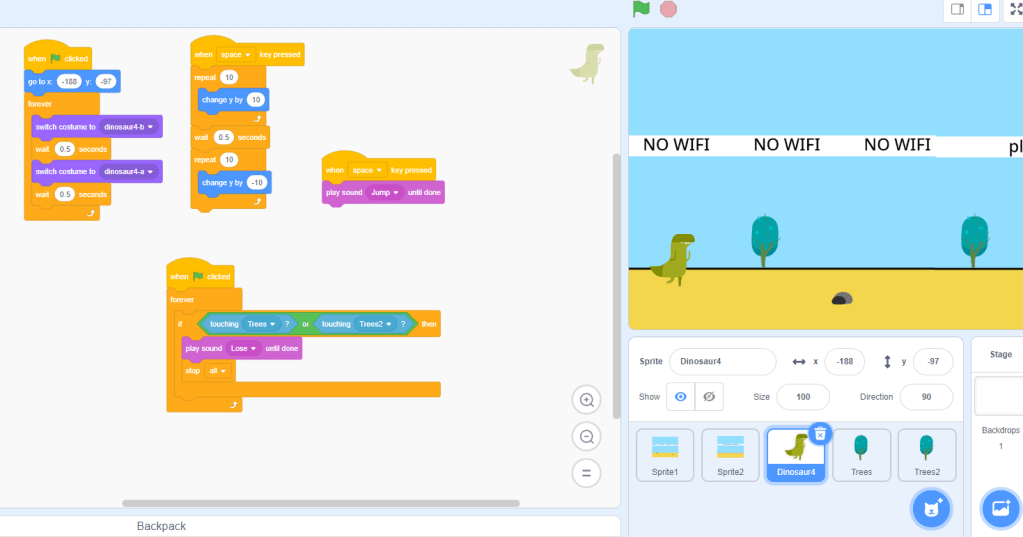Reset workspace zoom with equals icon
This screenshot has width=1023, height=537.
[586, 472]
